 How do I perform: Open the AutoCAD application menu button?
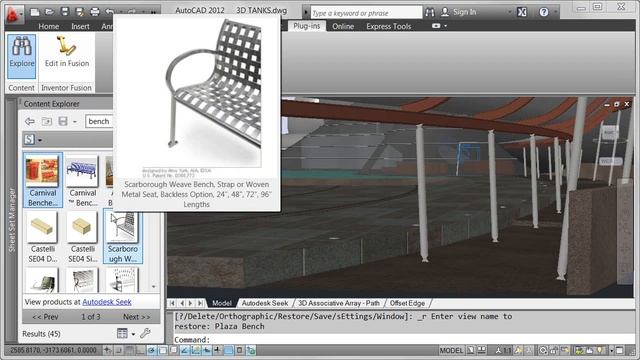[x=14, y=13]
